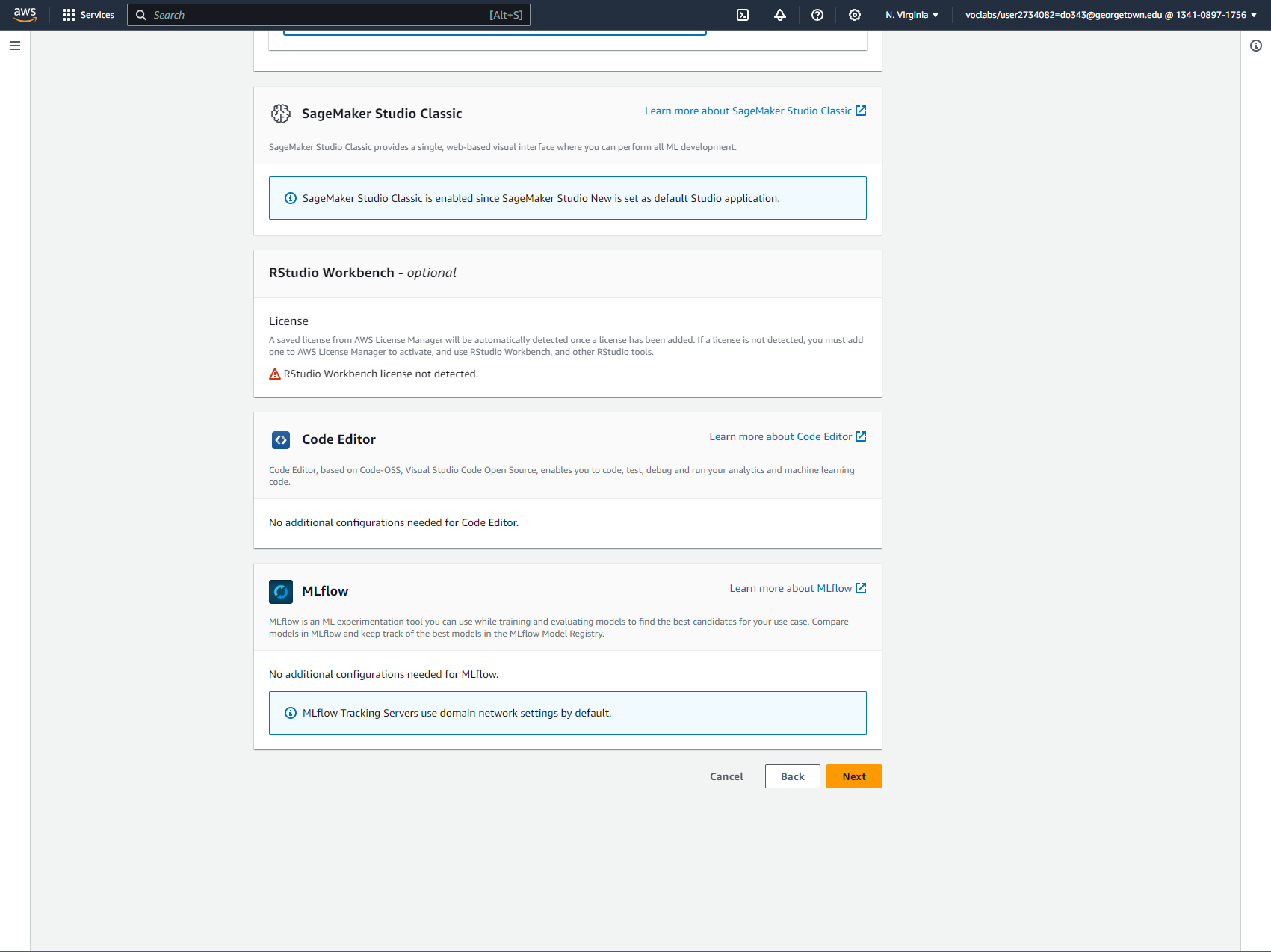Launch the CloudShell terminal icon

click(743, 15)
